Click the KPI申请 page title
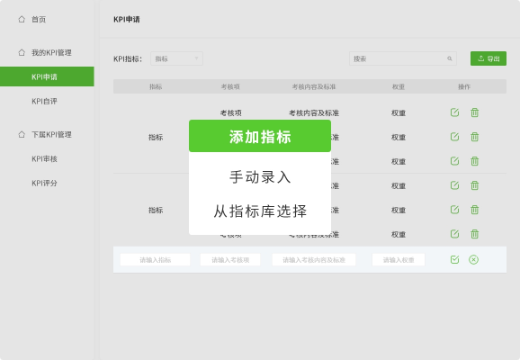Screen dimensions: 520x360 coord(127,19)
